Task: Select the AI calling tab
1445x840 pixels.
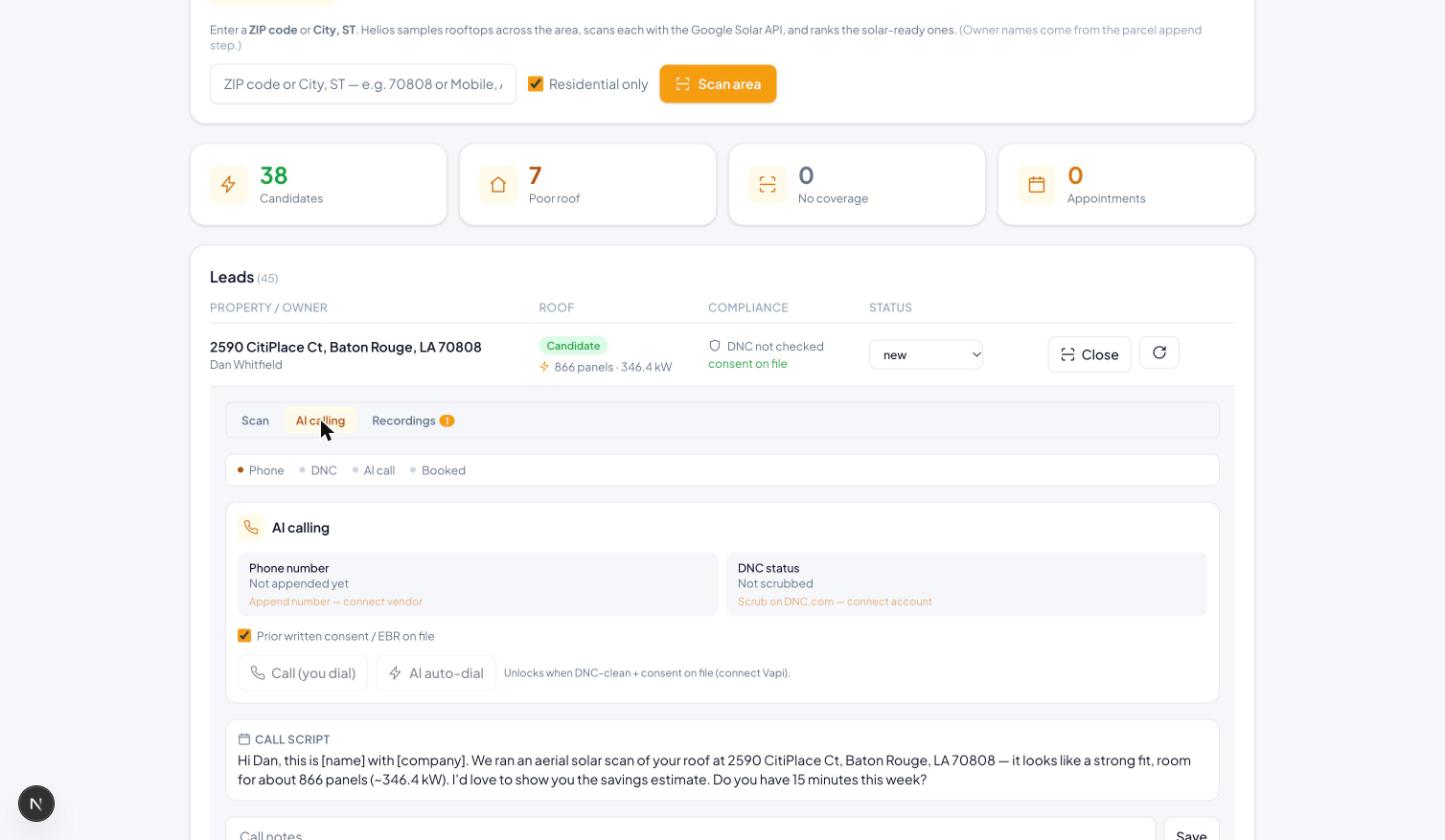Action: point(320,421)
